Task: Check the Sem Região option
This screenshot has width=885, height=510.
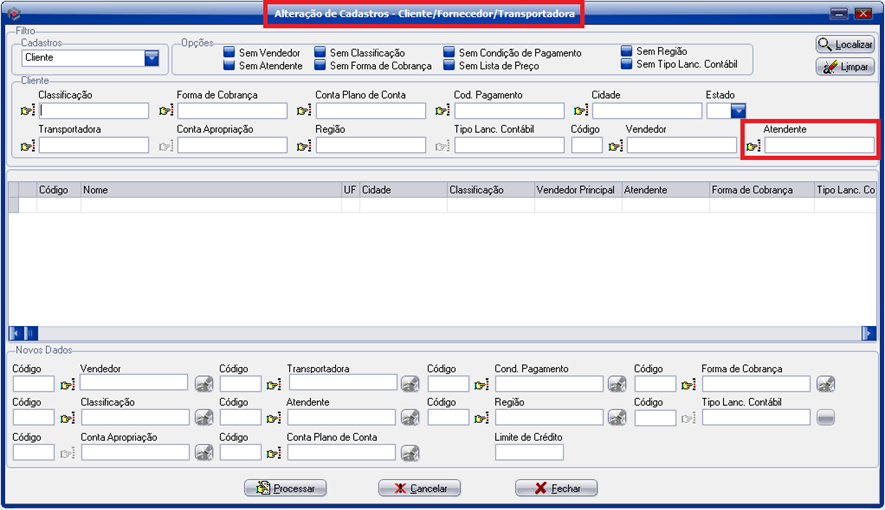Action: (626, 51)
